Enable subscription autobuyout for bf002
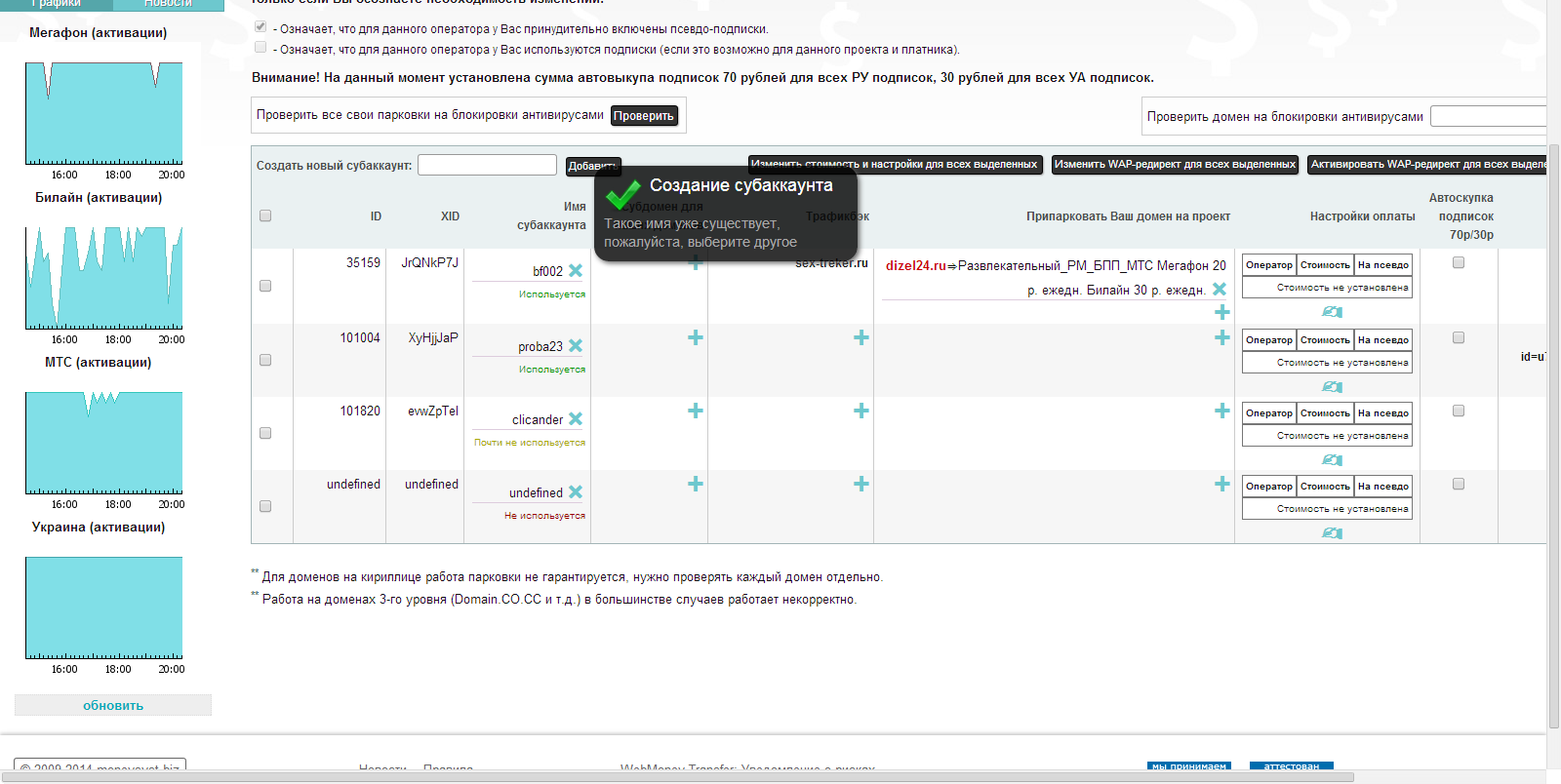The image size is (1561, 784). pos(1459,262)
